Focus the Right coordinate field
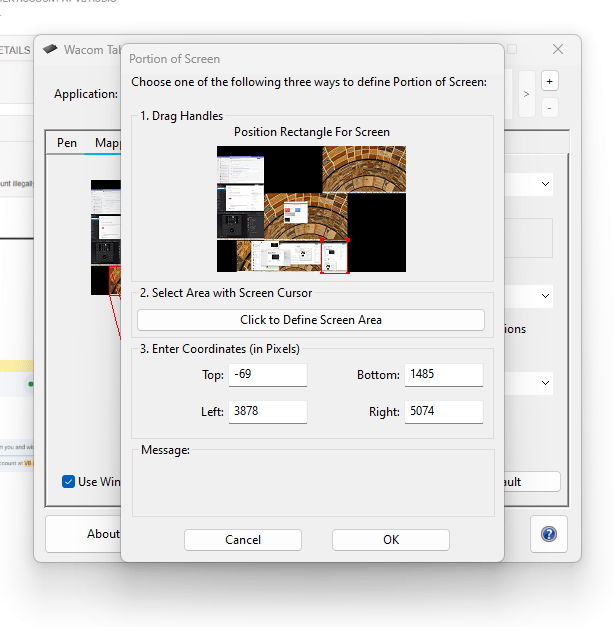This screenshot has height=627, width=614. [444, 412]
